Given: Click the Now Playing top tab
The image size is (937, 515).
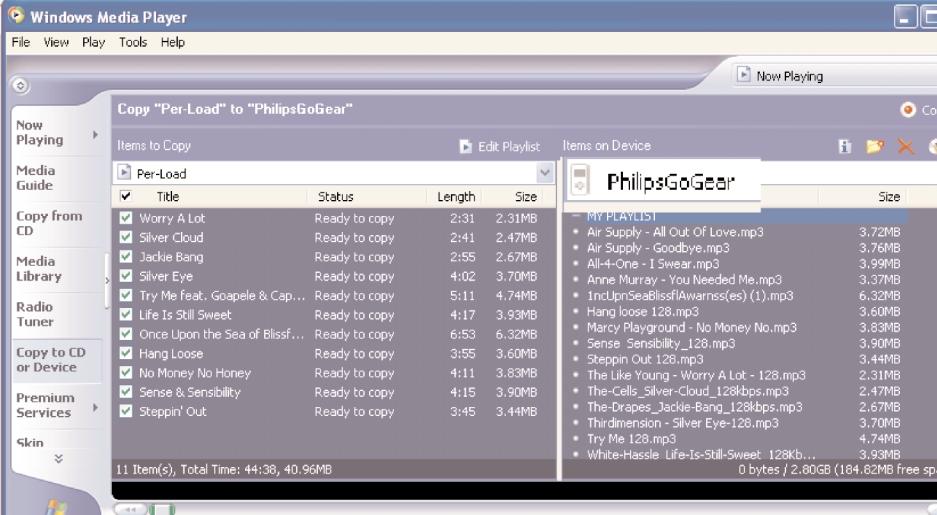Looking at the screenshot, I should (789, 76).
